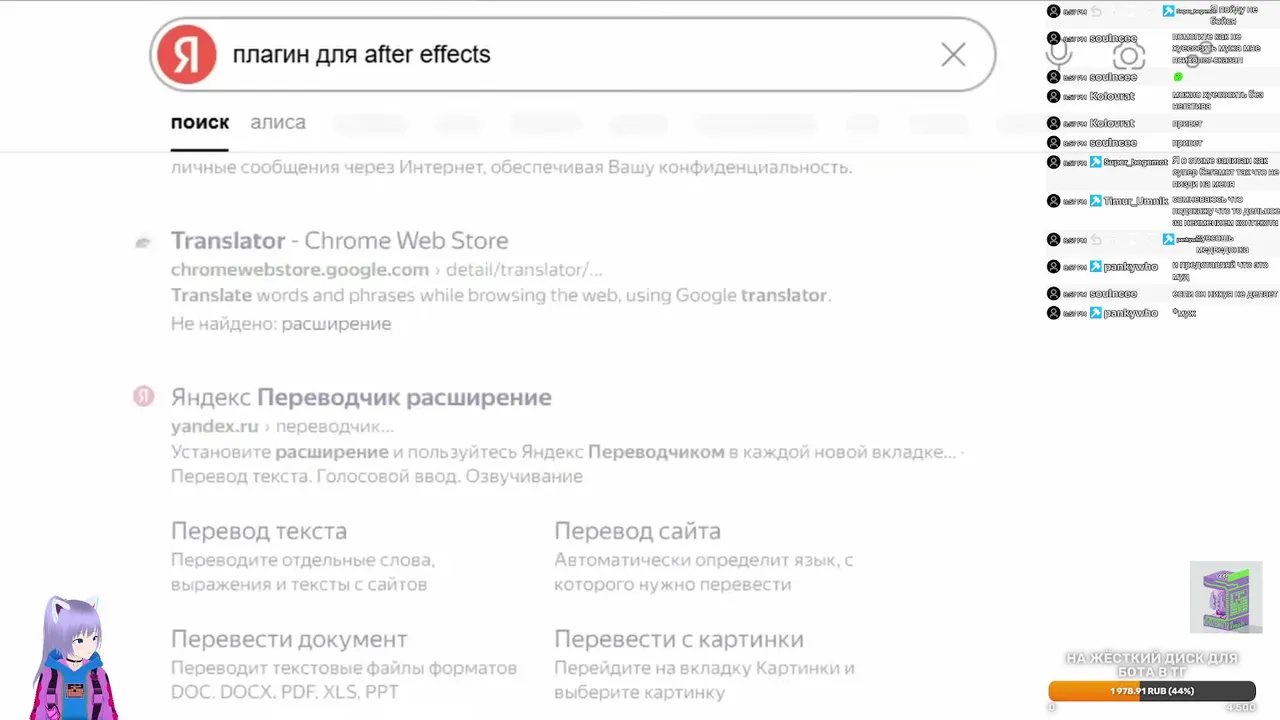Click the badge icon next to Super_begemot
Image resolution: width=1280 pixels, height=720 pixels.
[x=1096, y=162]
